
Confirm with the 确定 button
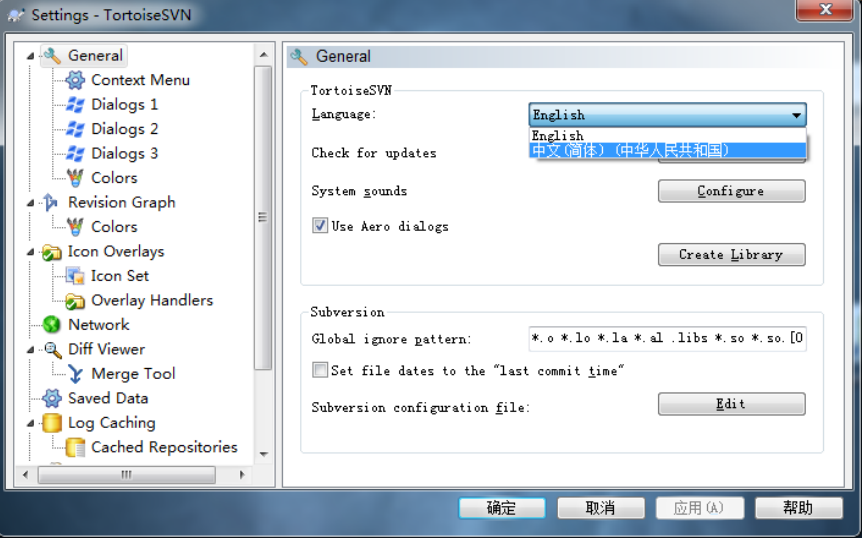coord(501,508)
